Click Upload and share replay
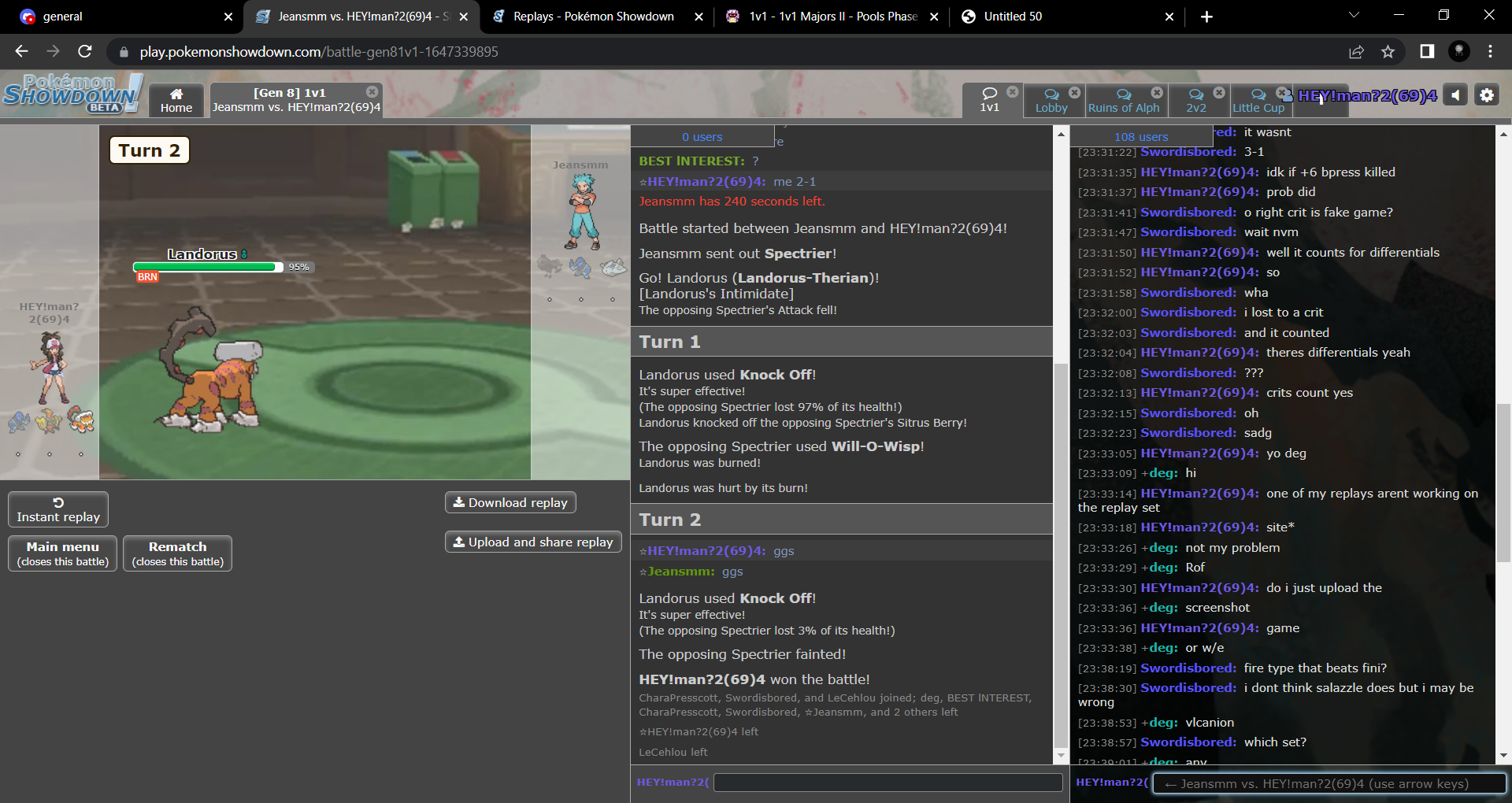 click(533, 542)
